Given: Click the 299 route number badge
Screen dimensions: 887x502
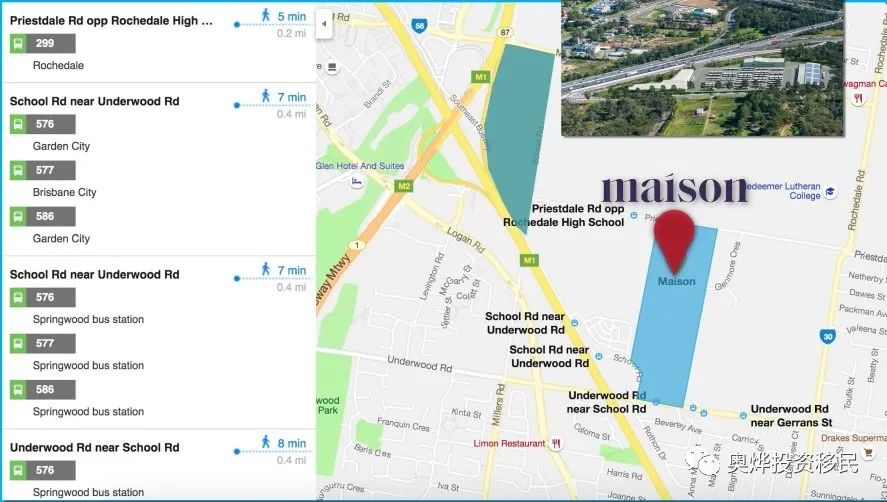Looking at the screenshot, I should pyautogui.click(x=51, y=44).
